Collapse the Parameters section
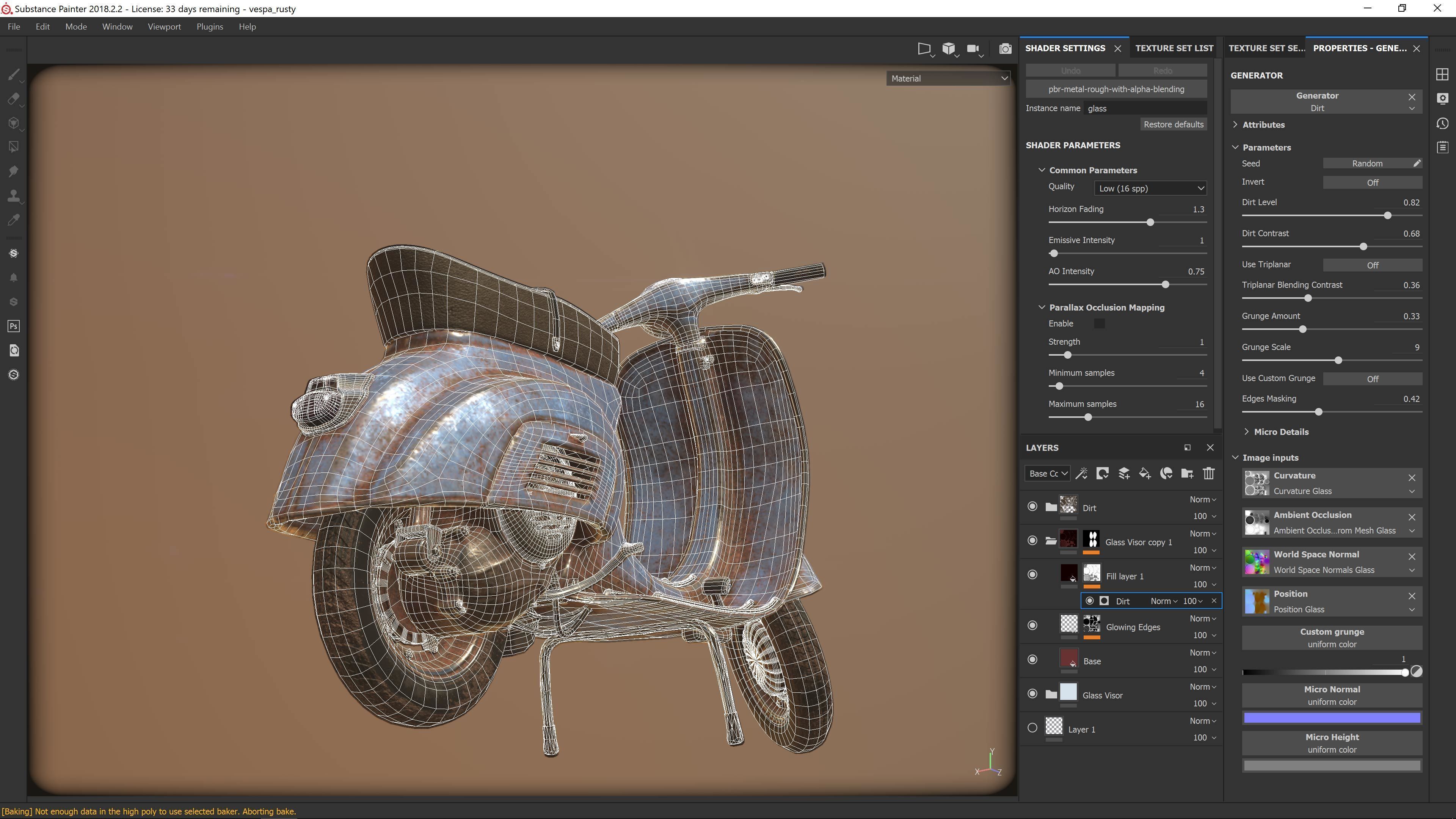Viewport: 1456px width, 819px height. pyautogui.click(x=1235, y=147)
